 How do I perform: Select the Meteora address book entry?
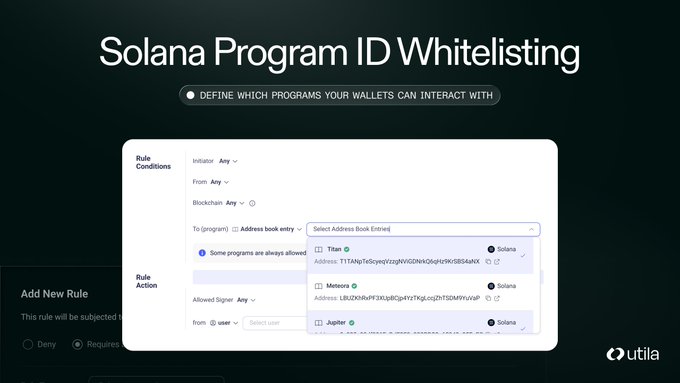click(420, 292)
